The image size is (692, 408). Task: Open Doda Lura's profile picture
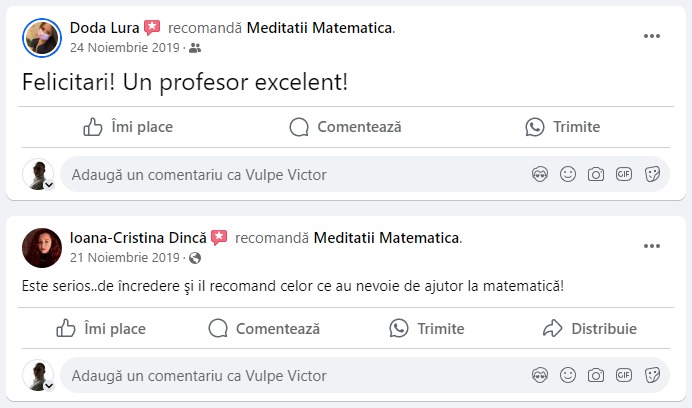(40, 37)
